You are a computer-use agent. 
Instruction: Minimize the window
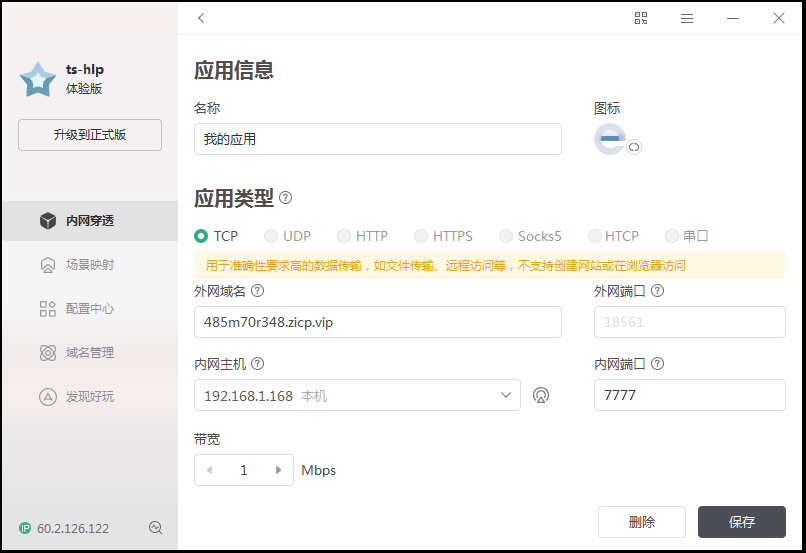click(x=733, y=19)
